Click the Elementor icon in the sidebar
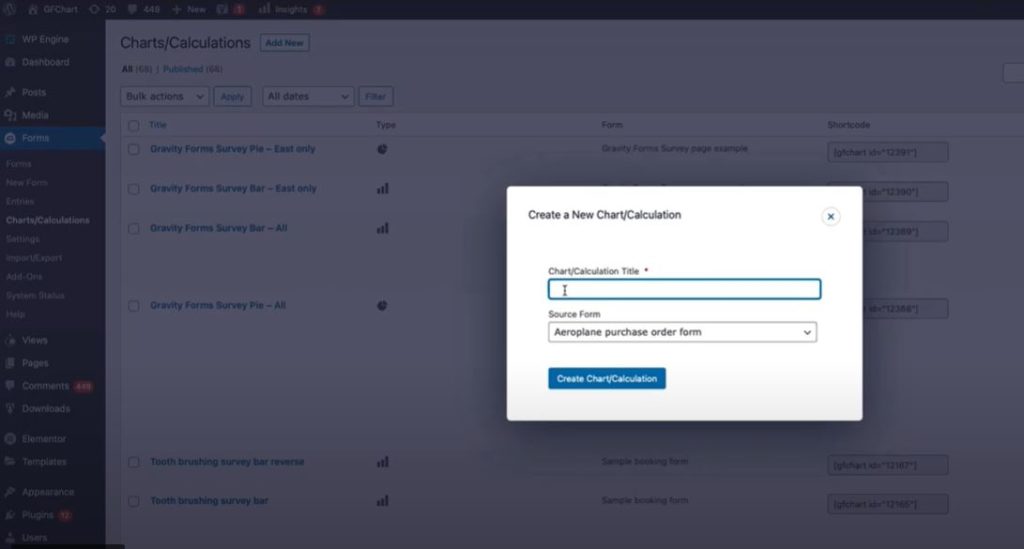The image size is (1024, 549). pyautogui.click(x=10, y=439)
